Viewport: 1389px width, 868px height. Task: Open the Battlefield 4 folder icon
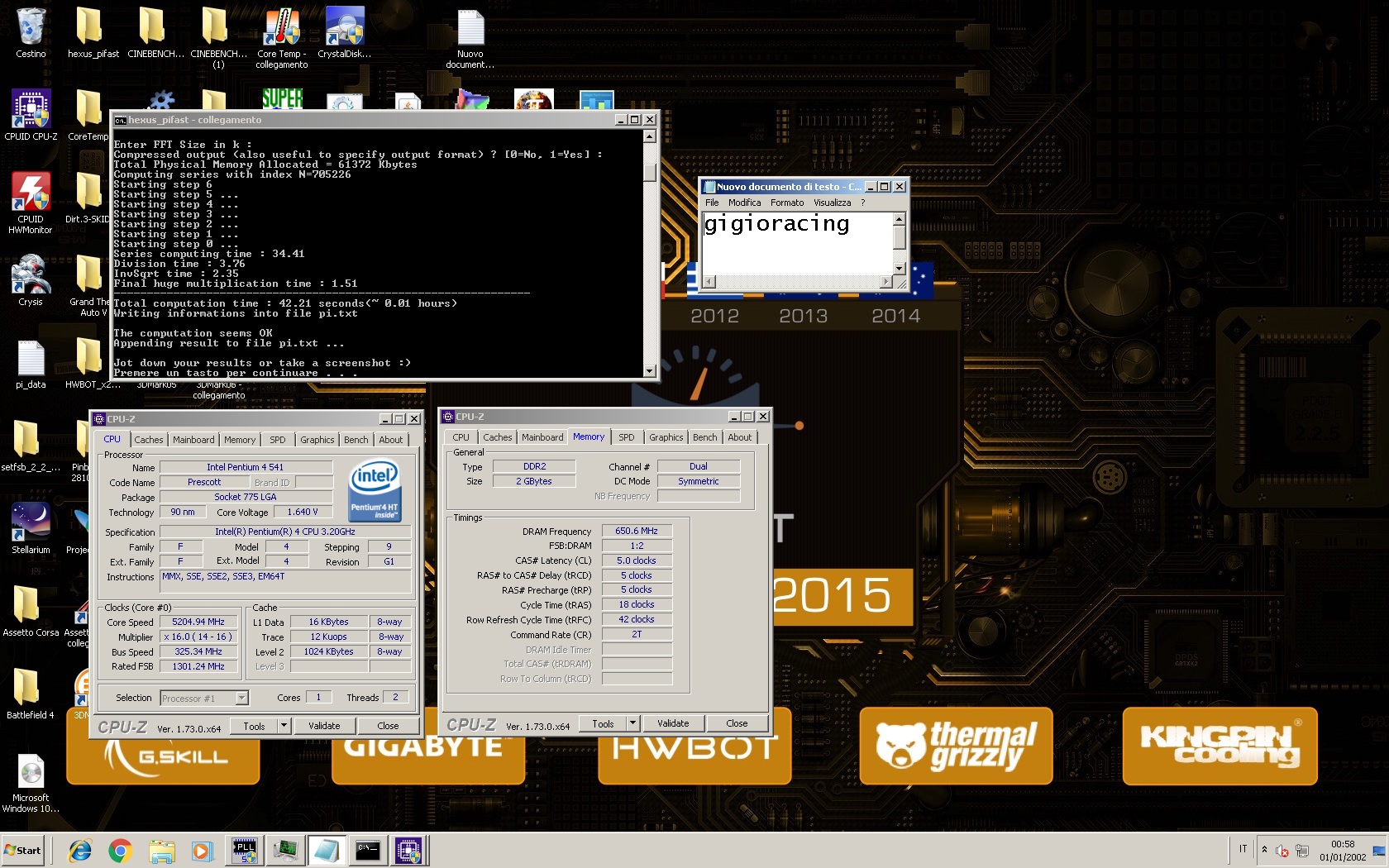click(x=31, y=694)
